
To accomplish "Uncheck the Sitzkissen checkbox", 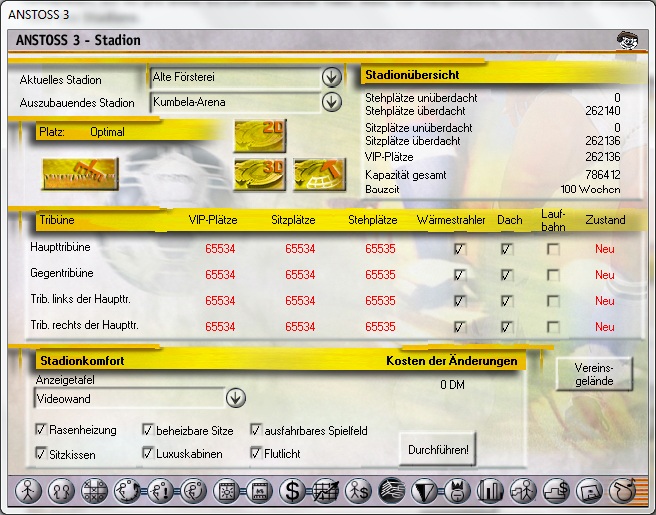I will tap(41, 454).
